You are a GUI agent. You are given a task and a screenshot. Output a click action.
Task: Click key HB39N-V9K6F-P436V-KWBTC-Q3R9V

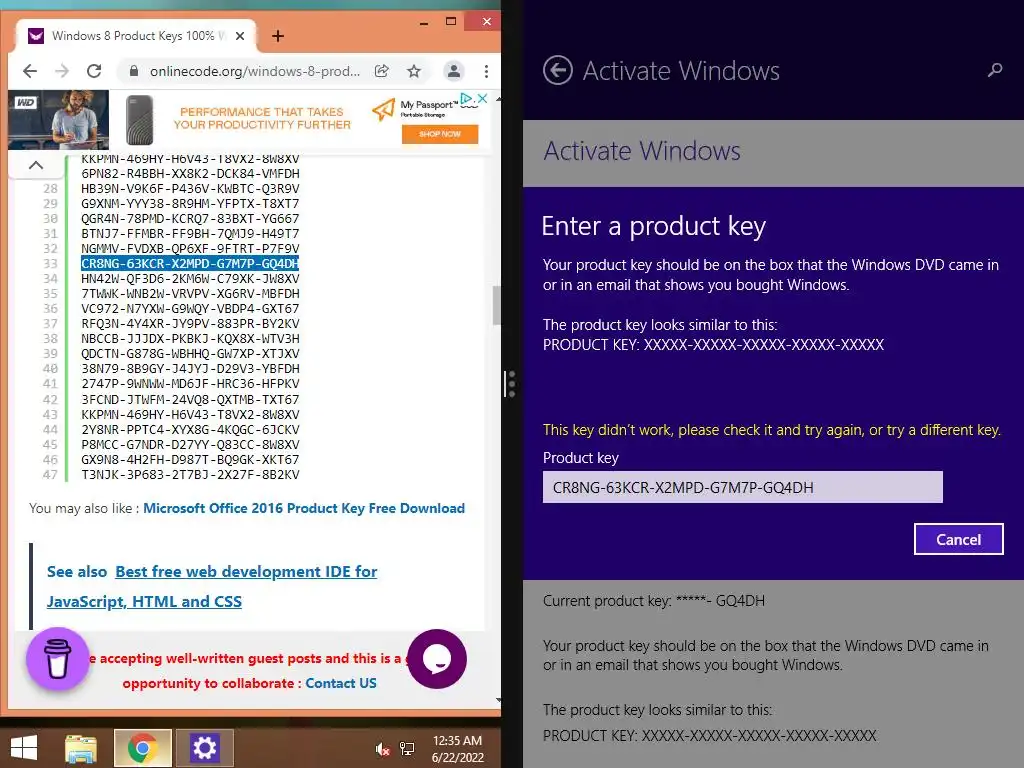190,189
